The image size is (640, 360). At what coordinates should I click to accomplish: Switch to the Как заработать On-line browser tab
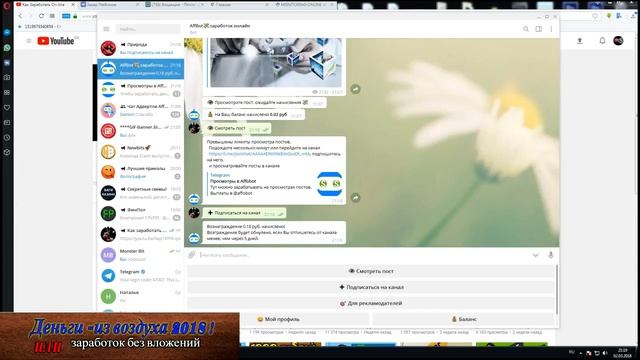(x=45, y=4)
